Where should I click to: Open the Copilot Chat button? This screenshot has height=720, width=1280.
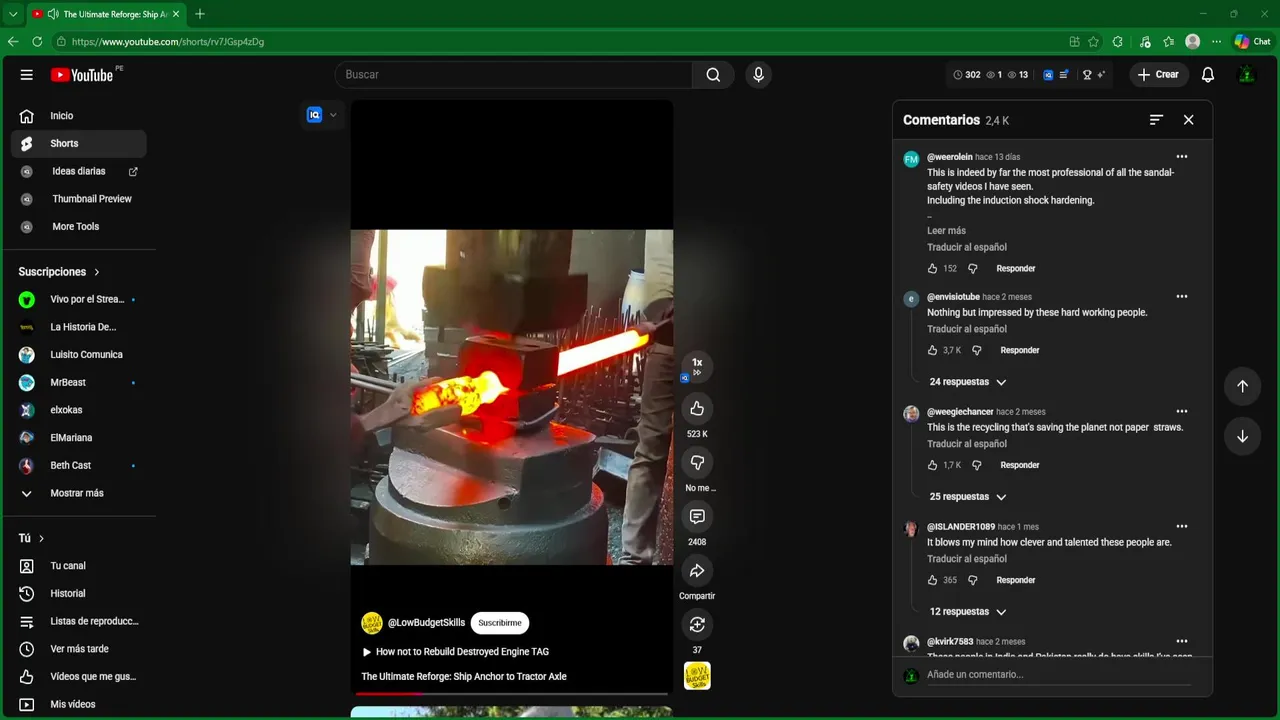pos(1252,42)
